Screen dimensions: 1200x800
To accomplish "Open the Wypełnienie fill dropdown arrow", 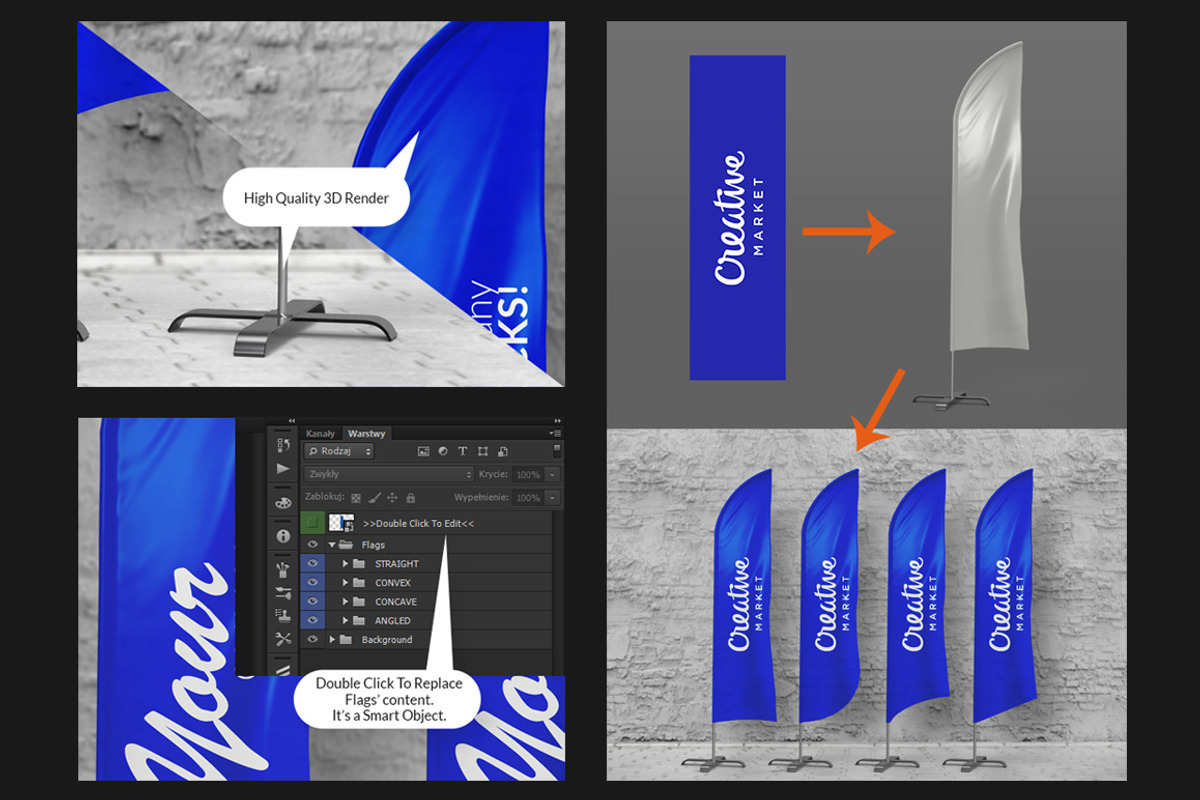I will [552, 498].
